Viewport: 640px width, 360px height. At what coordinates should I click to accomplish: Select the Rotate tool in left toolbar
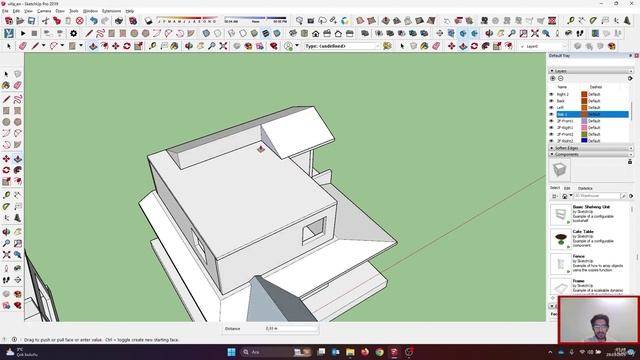(x=6, y=170)
